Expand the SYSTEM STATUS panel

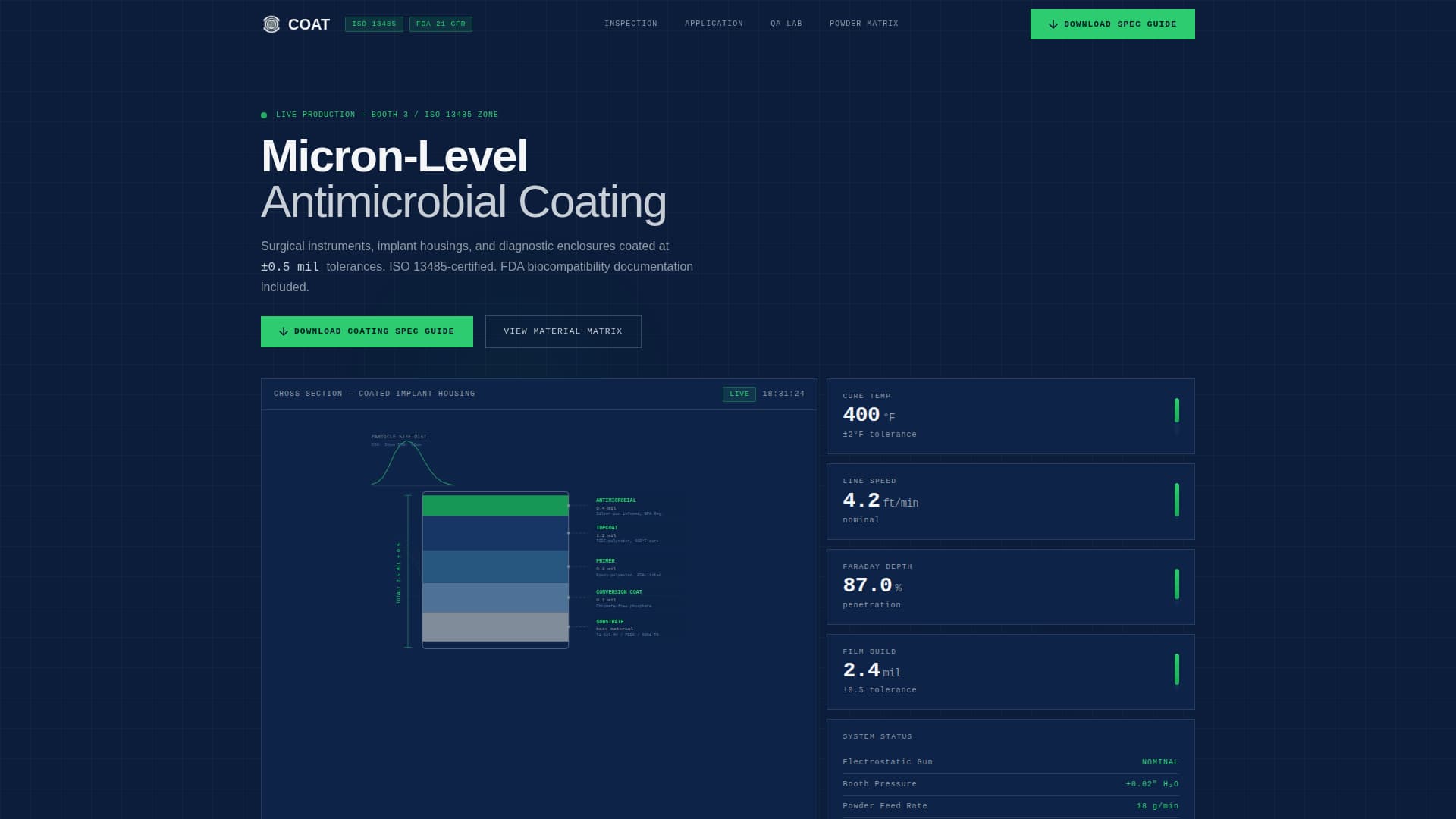(x=877, y=736)
